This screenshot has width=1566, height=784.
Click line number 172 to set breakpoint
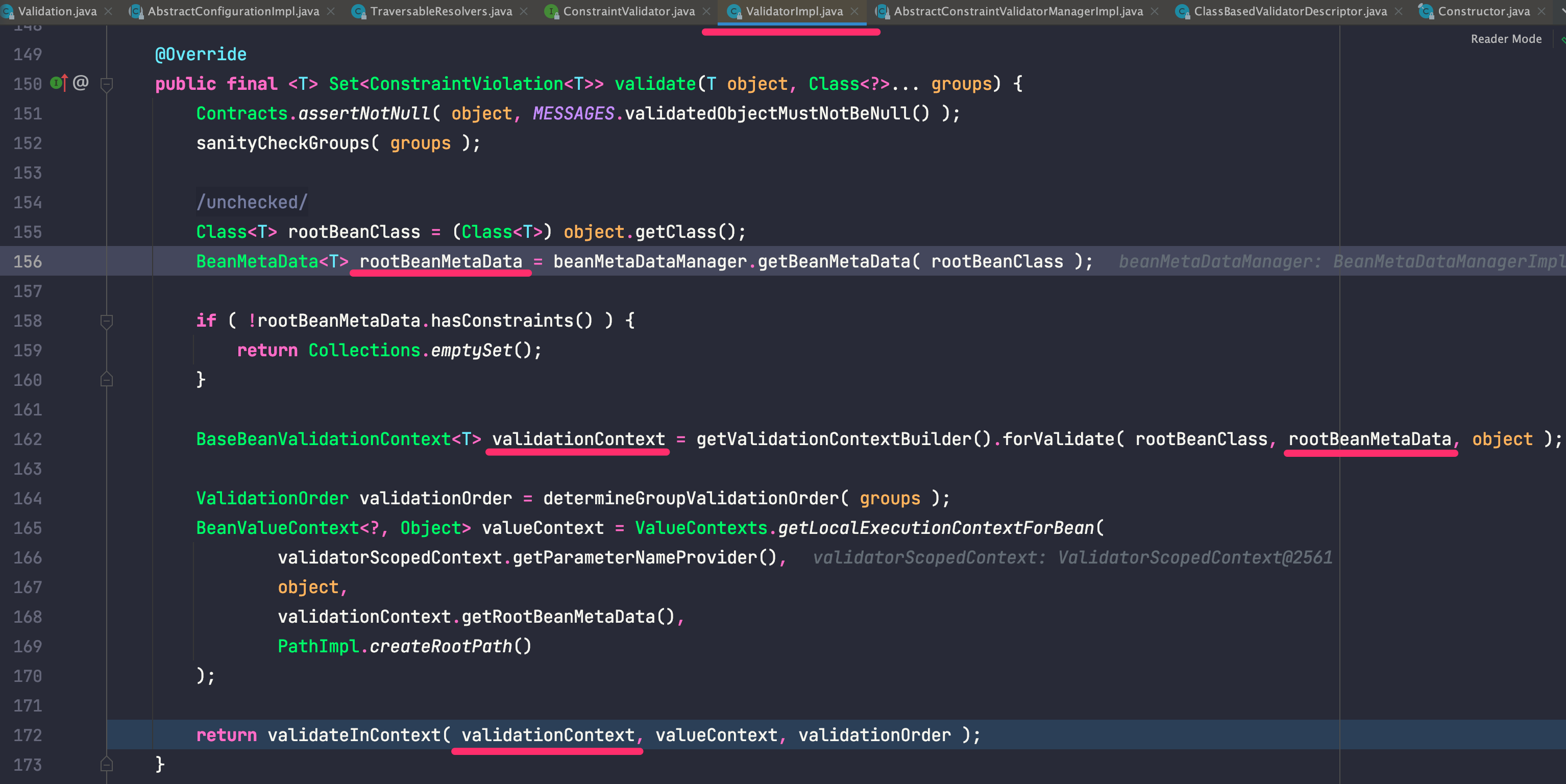[28, 735]
